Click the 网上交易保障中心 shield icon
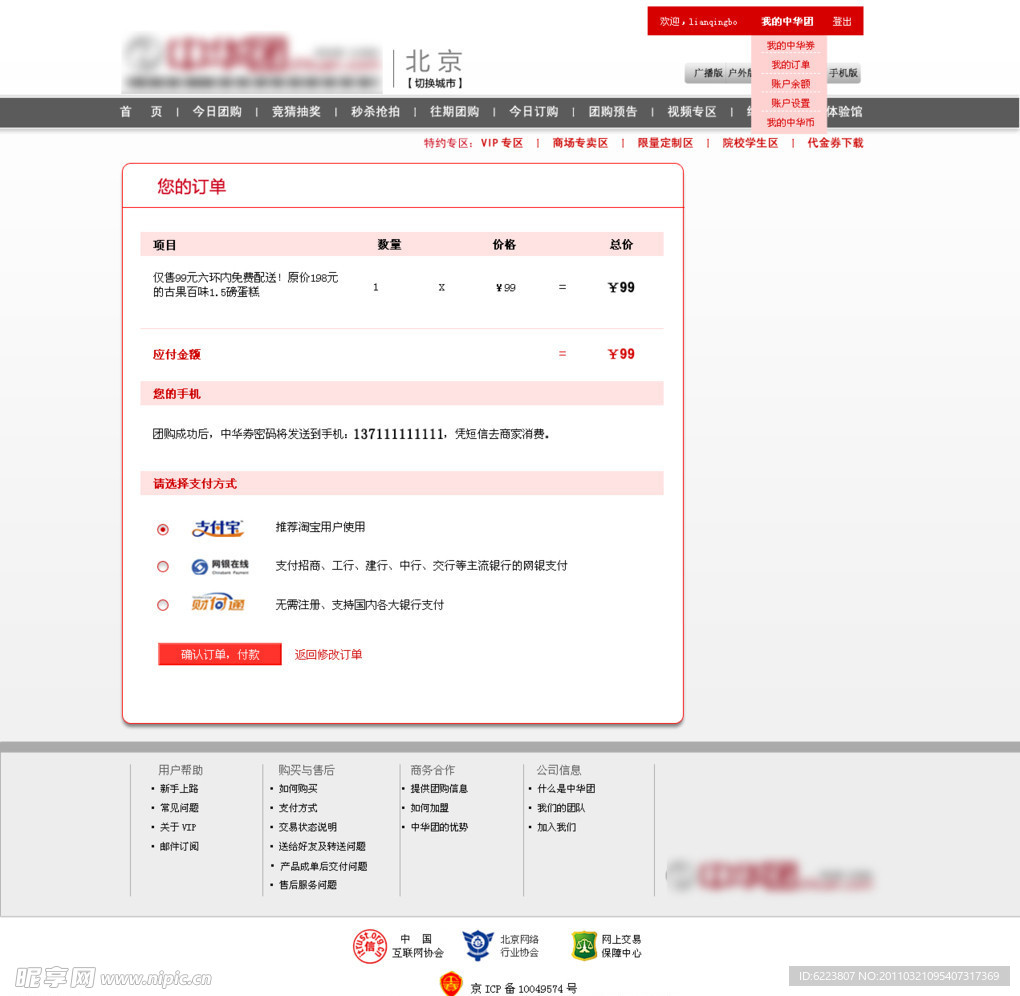The image size is (1020, 996). click(x=584, y=944)
